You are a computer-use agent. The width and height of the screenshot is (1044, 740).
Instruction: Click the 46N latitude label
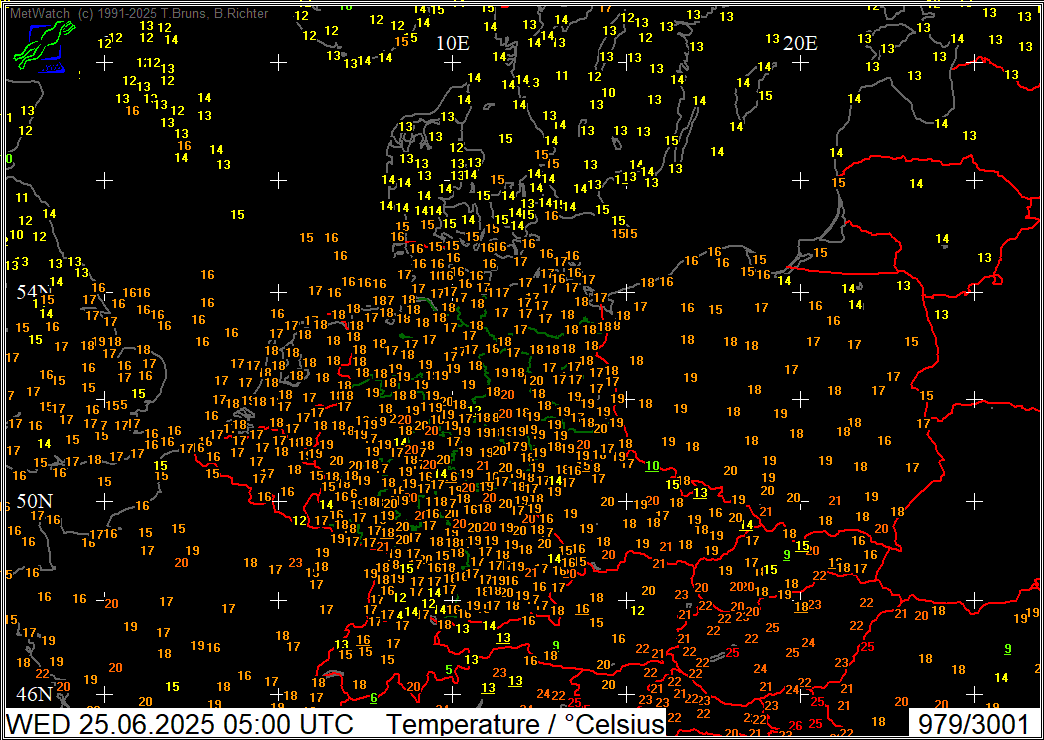(34, 693)
